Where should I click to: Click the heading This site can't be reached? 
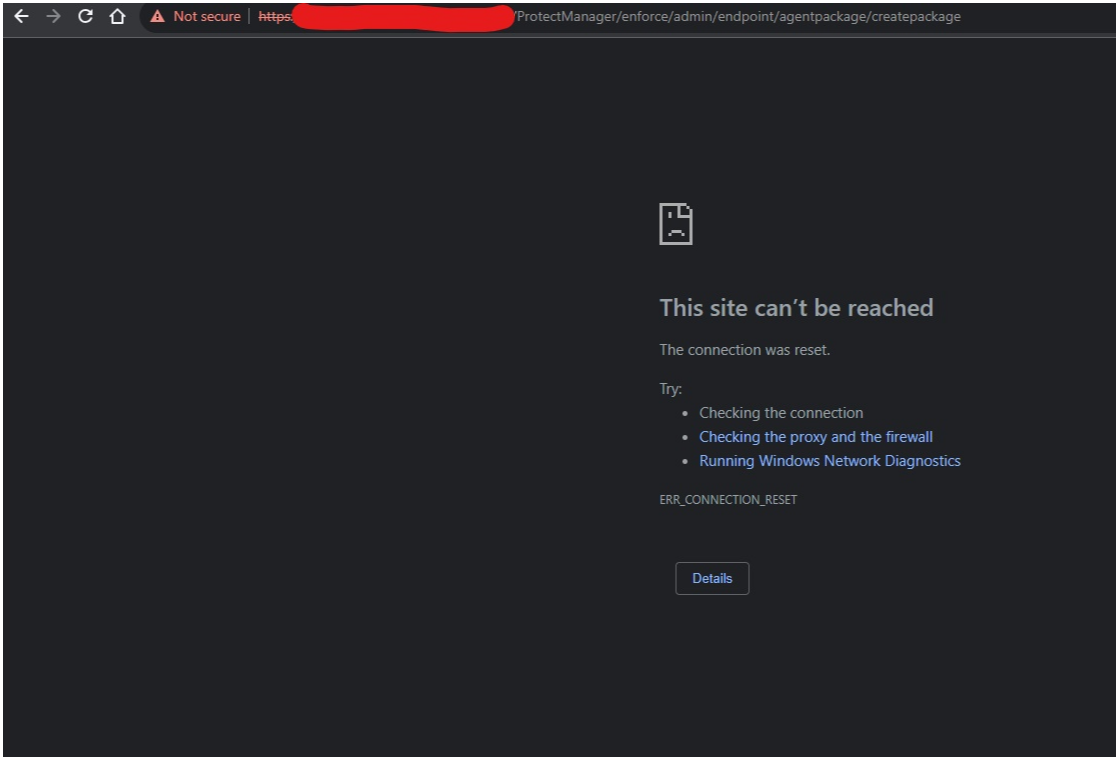pyautogui.click(x=796, y=308)
